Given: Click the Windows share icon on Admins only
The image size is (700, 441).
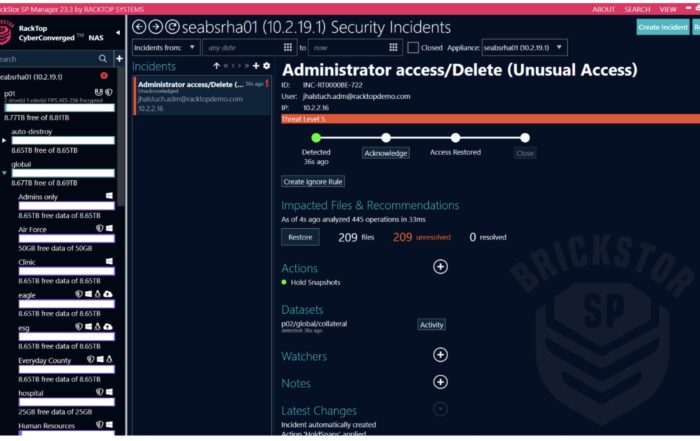Looking at the screenshot, I should point(109,196).
